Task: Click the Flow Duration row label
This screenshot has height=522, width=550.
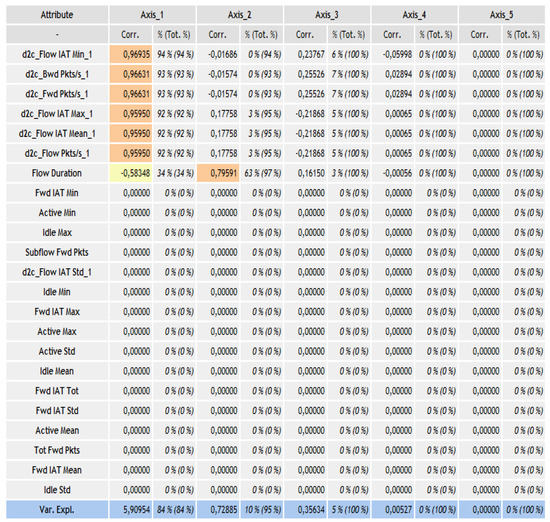Action: pos(57,173)
